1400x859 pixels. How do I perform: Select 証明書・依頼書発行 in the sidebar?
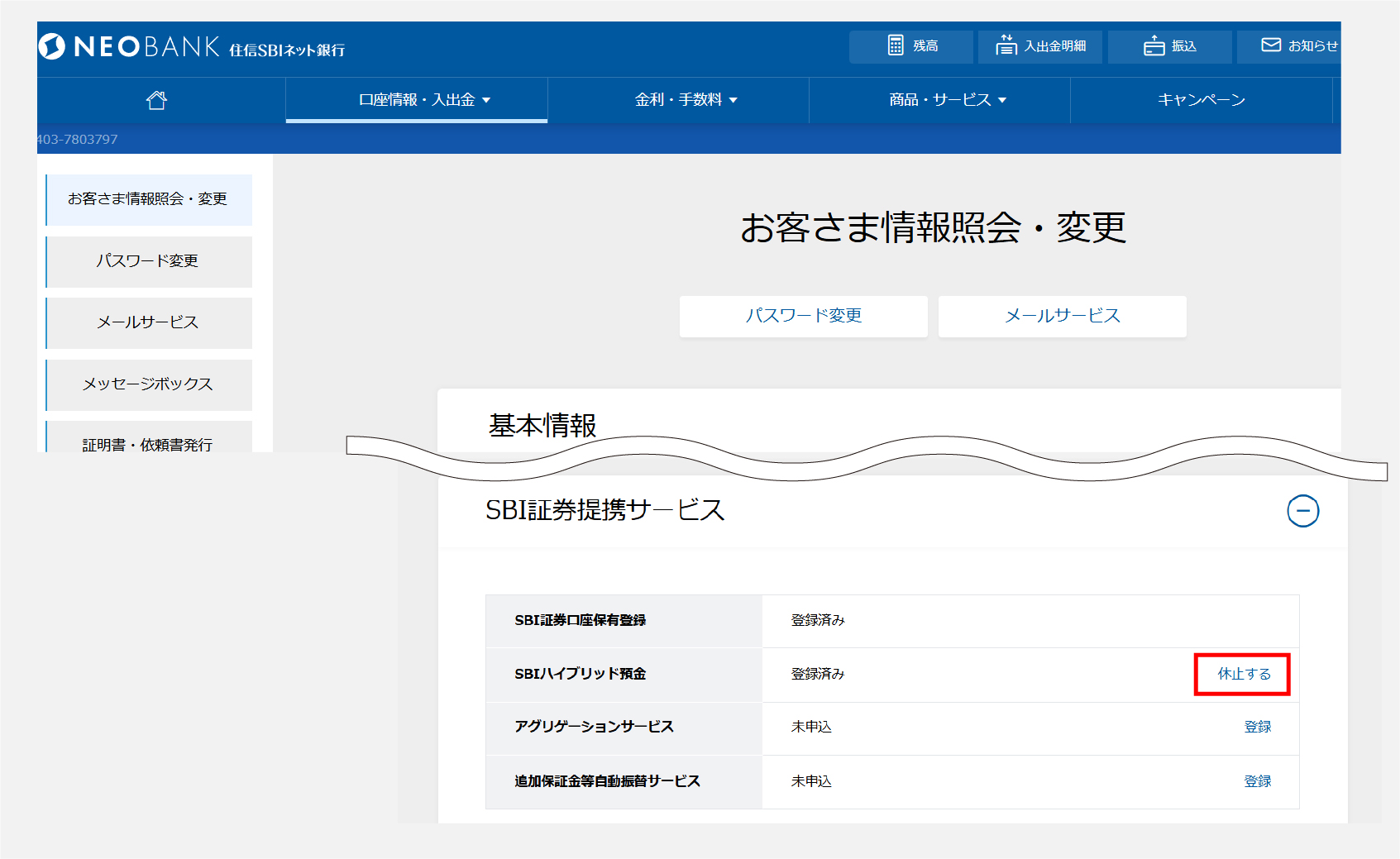coord(149,438)
